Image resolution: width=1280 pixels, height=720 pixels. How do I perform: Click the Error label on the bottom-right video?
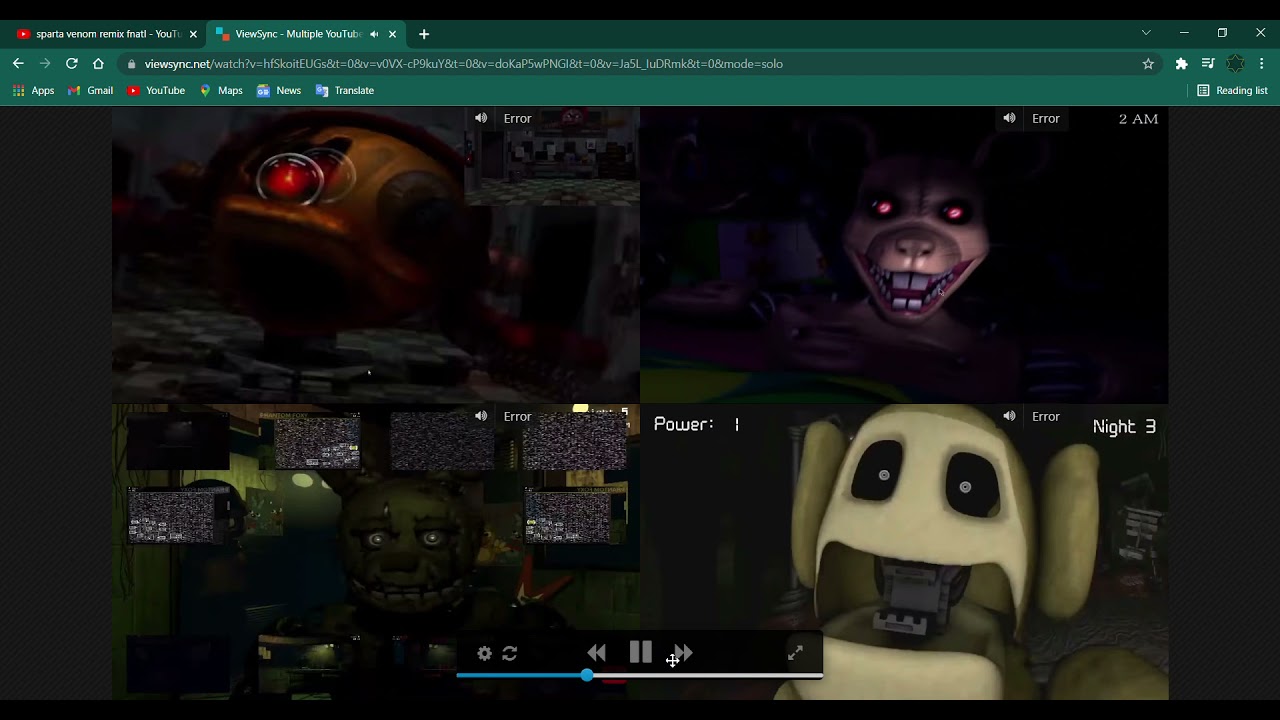click(1045, 416)
